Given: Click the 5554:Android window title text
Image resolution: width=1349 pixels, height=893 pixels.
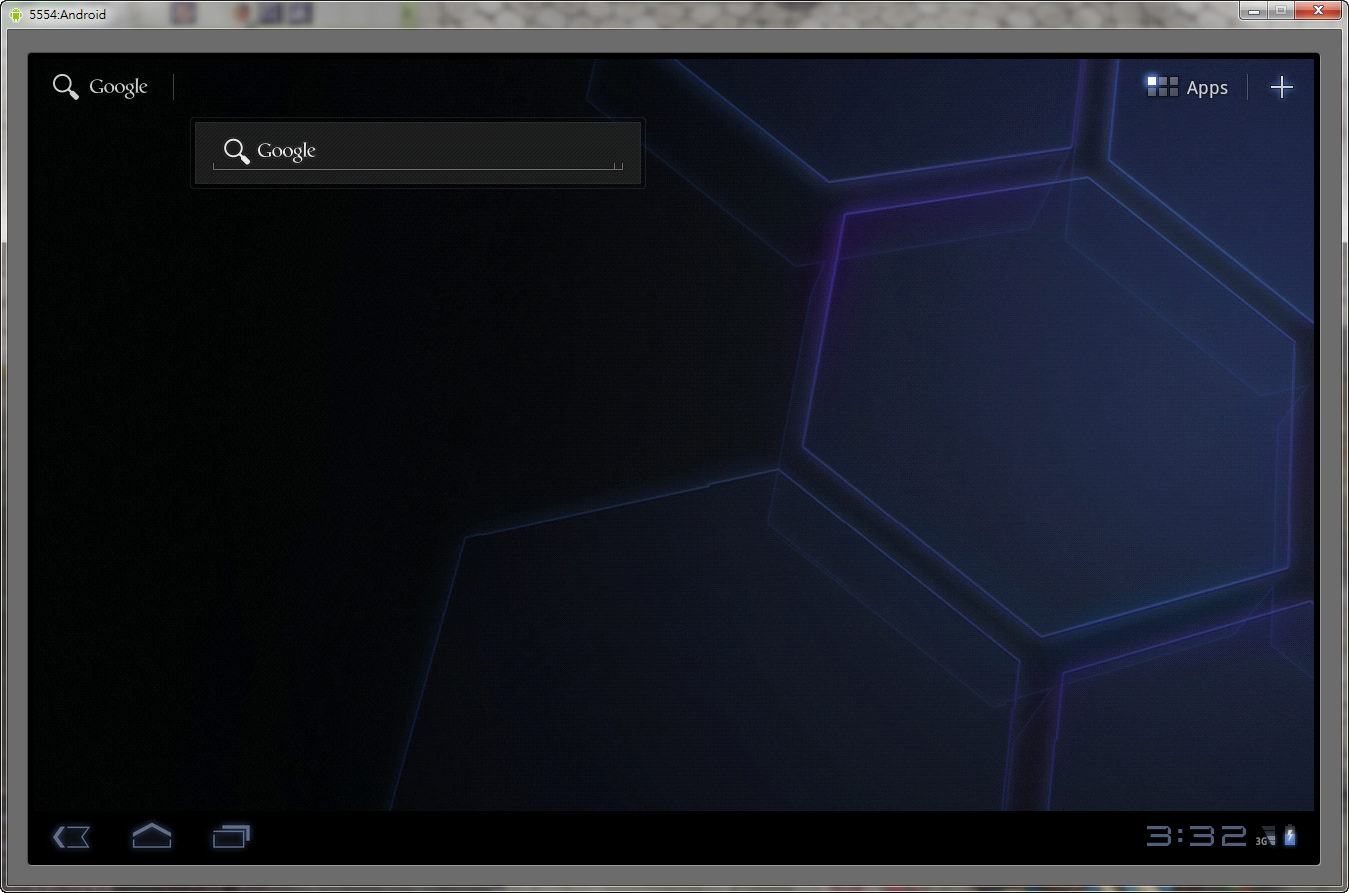Looking at the screenshot, I should (x=68, y=14).
